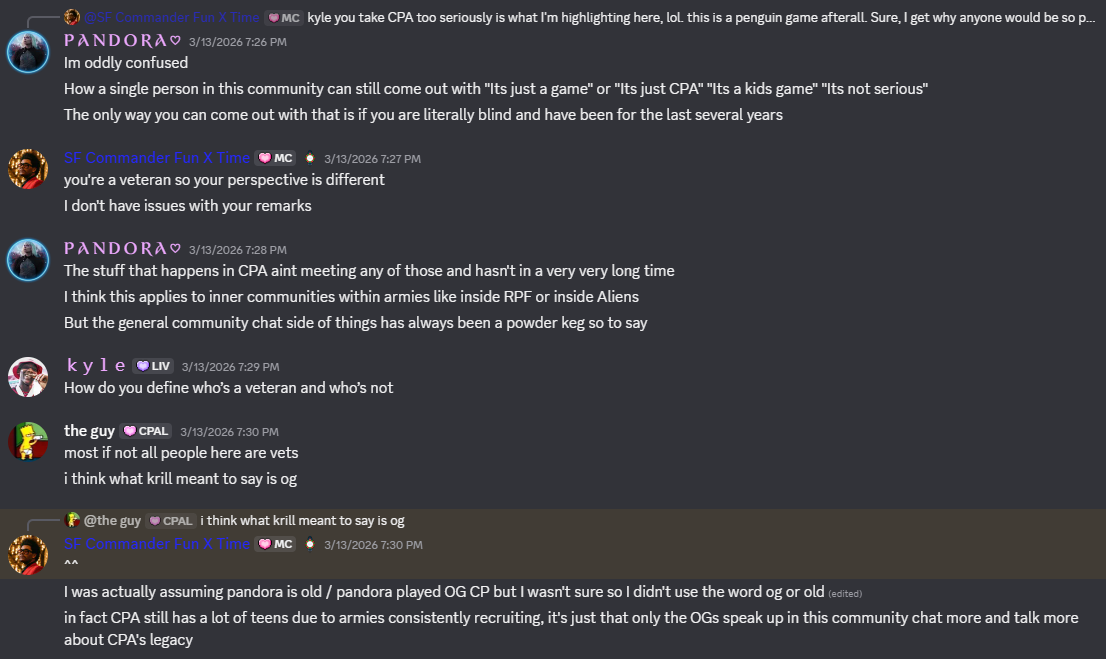Click the mini avatar in the '@the guy' reply preview
Screen dimensions: 1106x659
coord(72,520)
